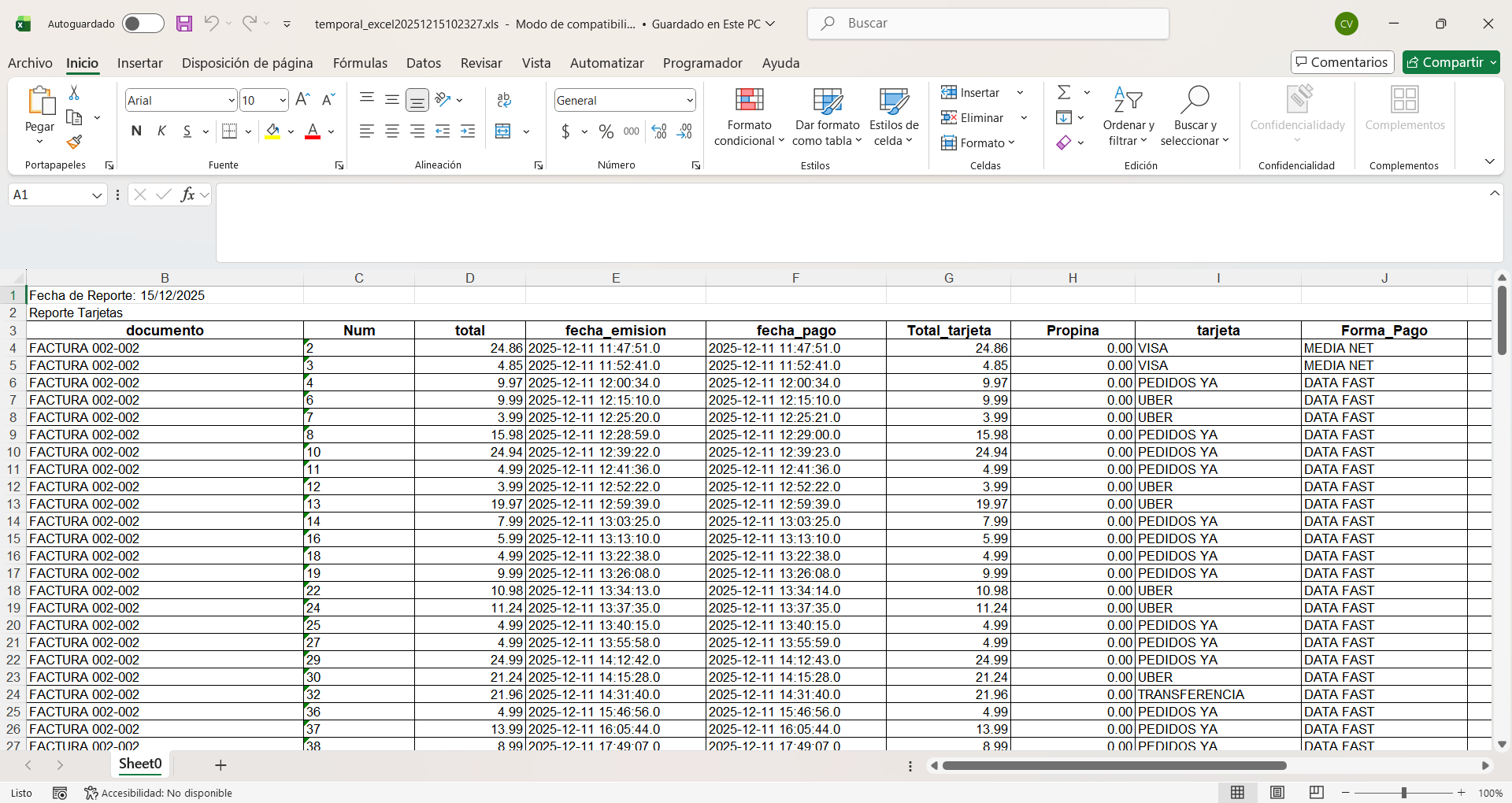This screenshot has height=803, width=1512.
Task: Toggle bold formatting N button
Action: point(136,131)
